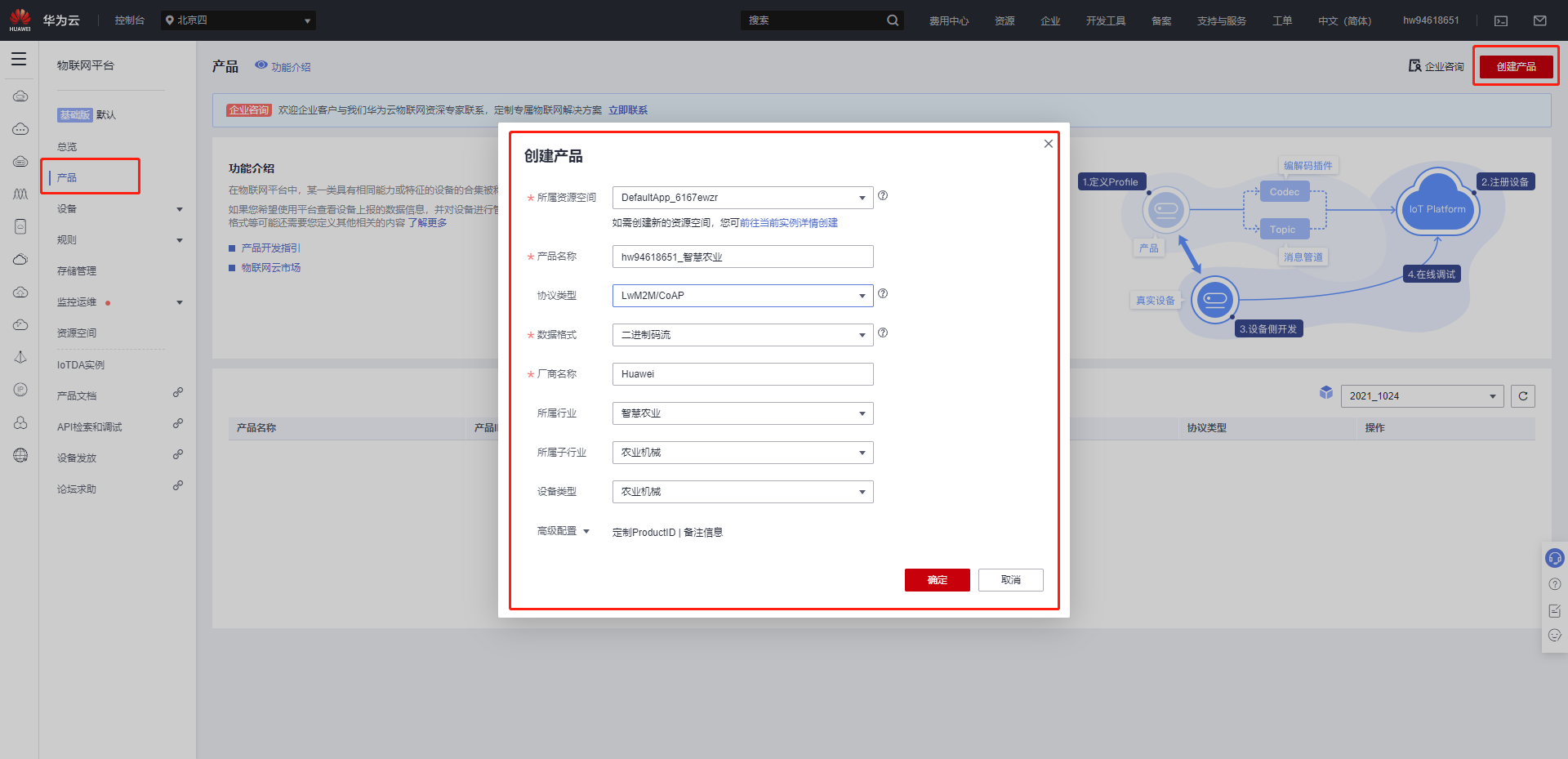The height and width of the screenshot is (759, 1568).
Task: Click the floating smiley face icon
Action: [1555, 636]
